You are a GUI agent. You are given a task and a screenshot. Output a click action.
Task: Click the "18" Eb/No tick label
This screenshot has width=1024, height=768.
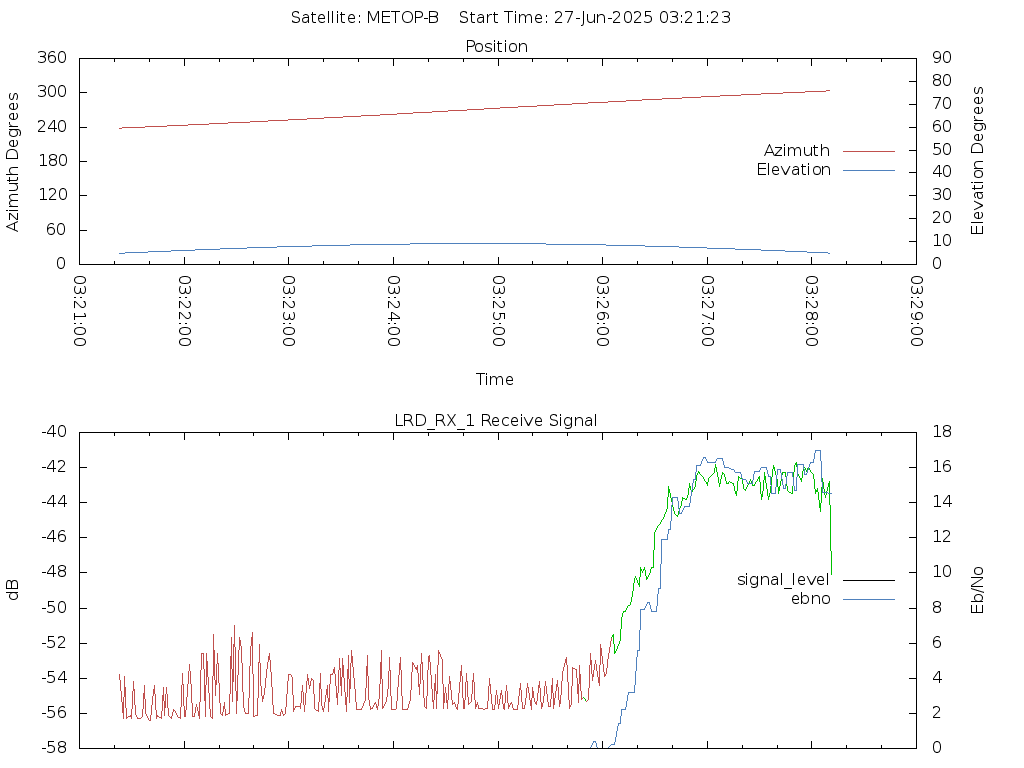click(x=942, y=432)
